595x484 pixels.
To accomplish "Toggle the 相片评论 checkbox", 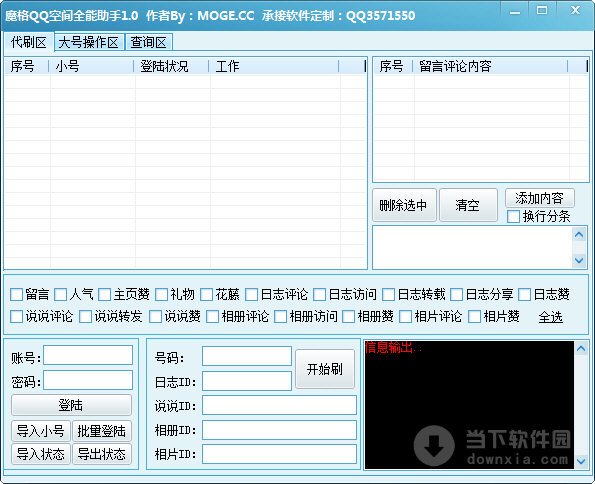I will pos(406,317).
